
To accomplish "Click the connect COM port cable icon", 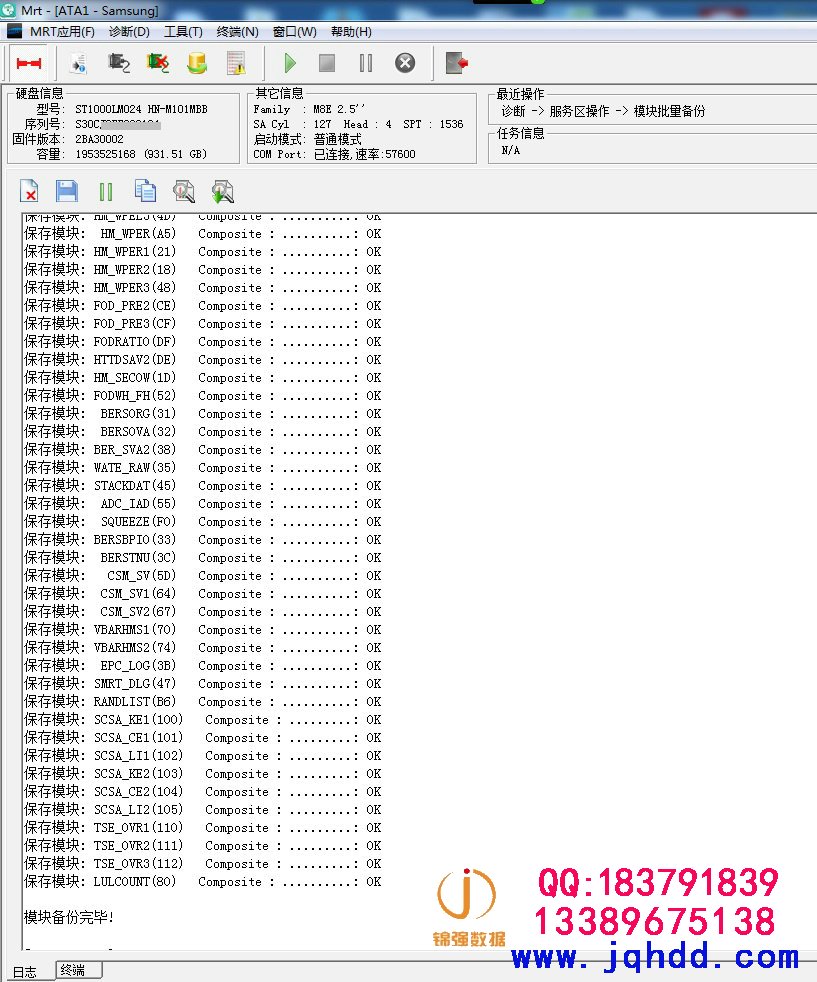I will (118, 63).
